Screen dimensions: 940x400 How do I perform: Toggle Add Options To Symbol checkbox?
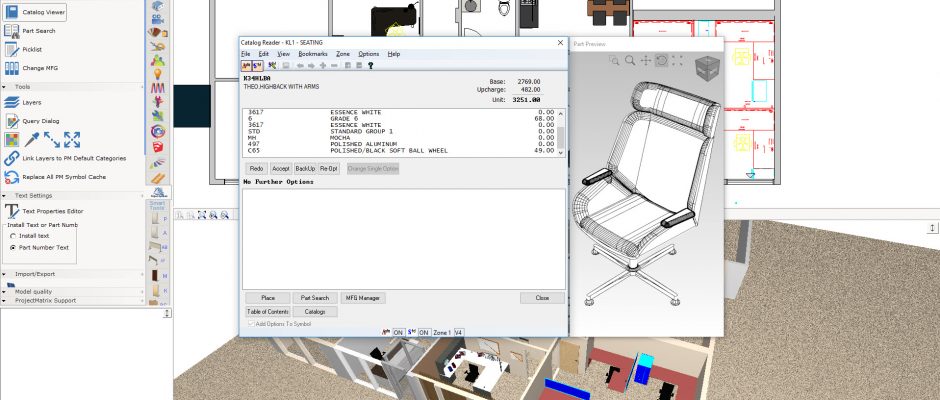pos(250,324)
